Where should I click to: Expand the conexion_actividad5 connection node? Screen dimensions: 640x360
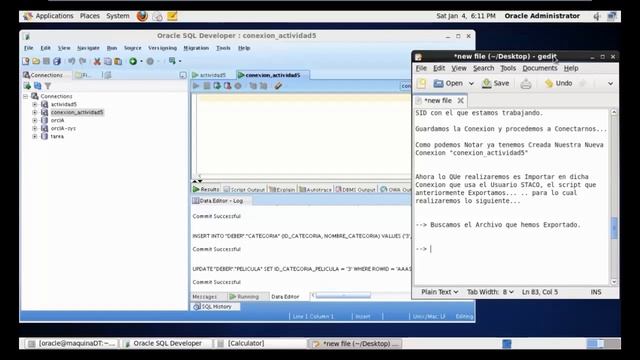[35, 112]
